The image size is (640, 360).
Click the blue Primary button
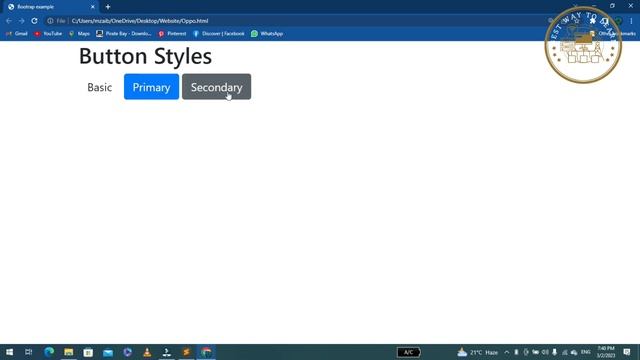[151, 87]
